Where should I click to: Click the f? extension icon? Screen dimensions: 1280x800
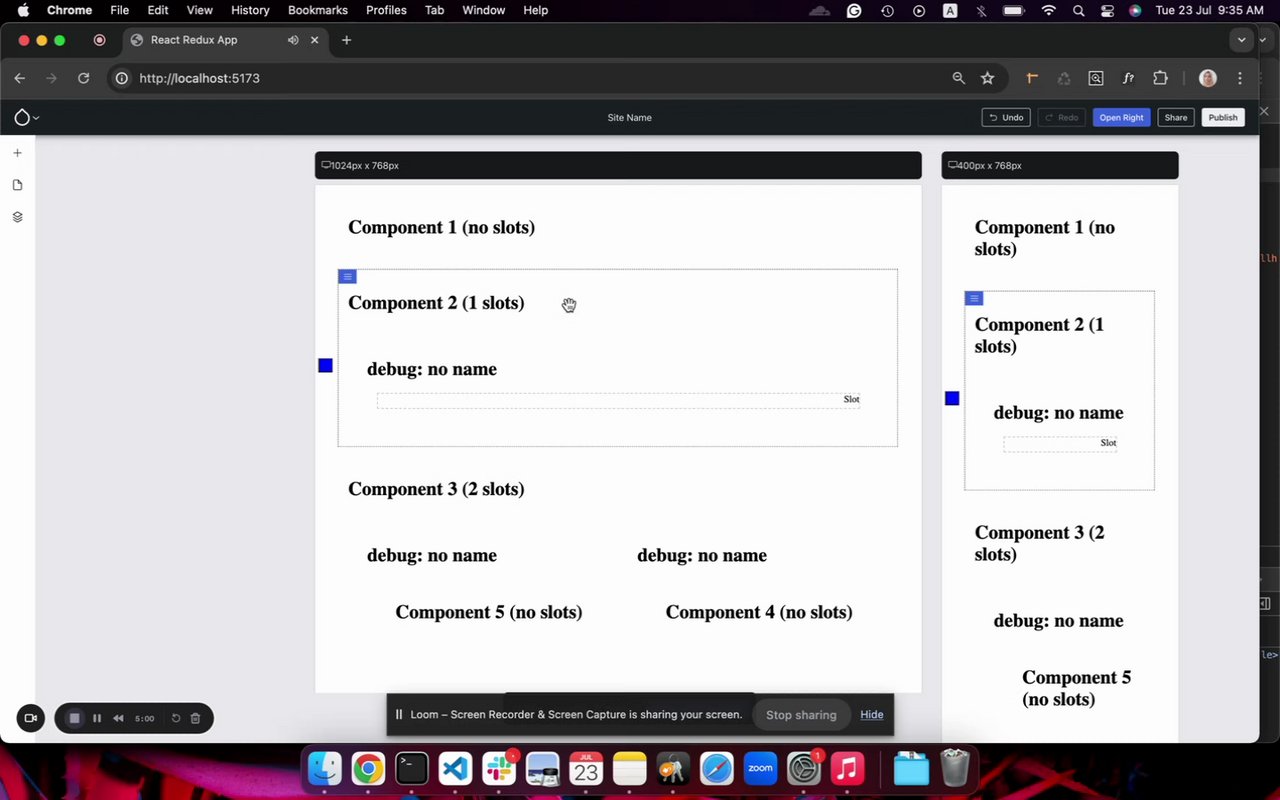(x=1128, y=78)
